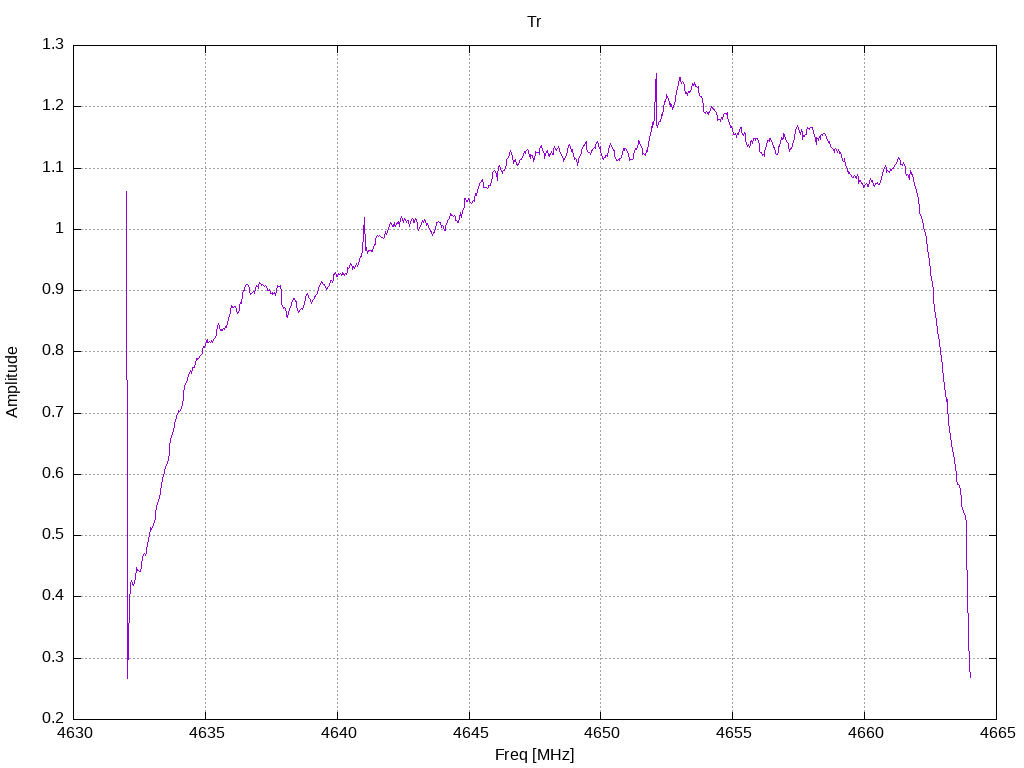This screenshot has height=768, width=1024.
Task: Click the y-axis tick label 1.2
Action: [x=53, y=106]
